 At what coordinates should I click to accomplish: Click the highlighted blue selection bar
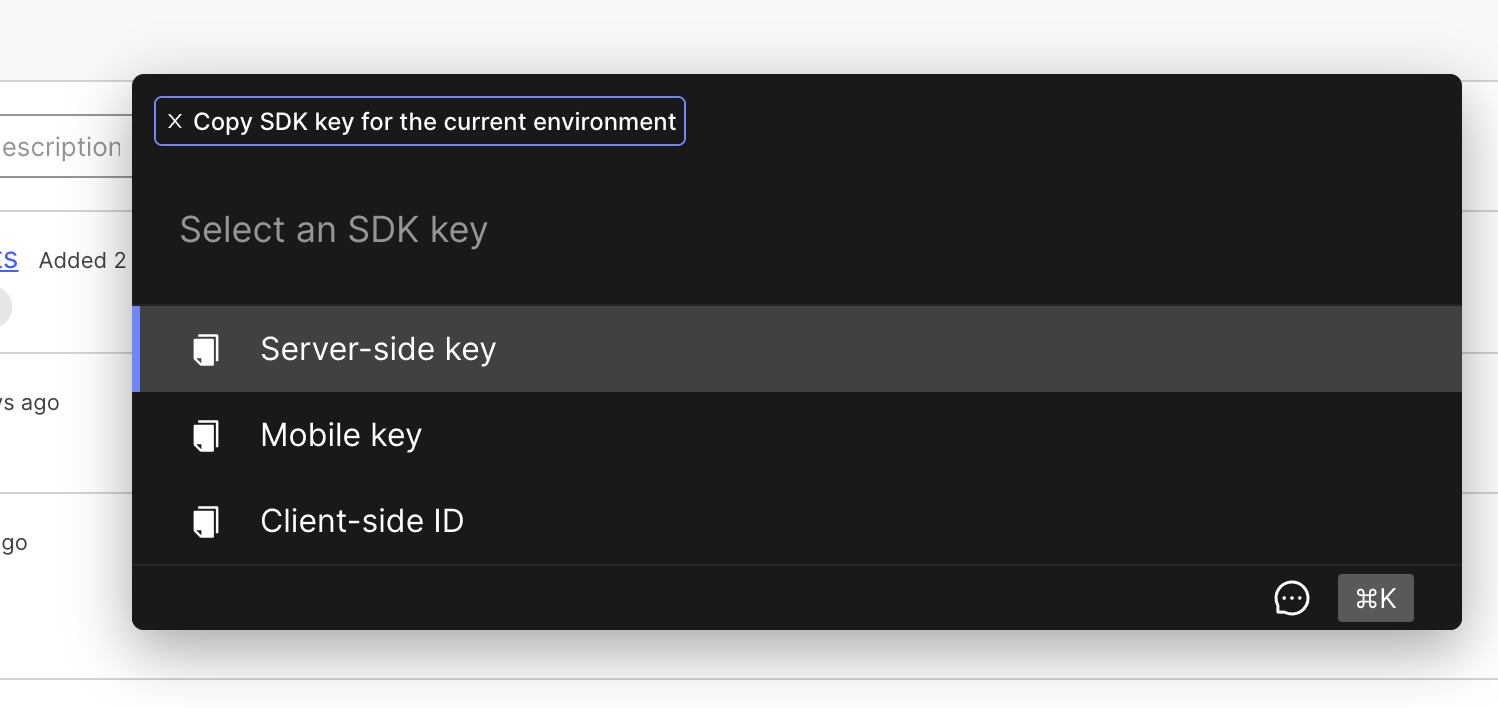[x=138, y=349]
